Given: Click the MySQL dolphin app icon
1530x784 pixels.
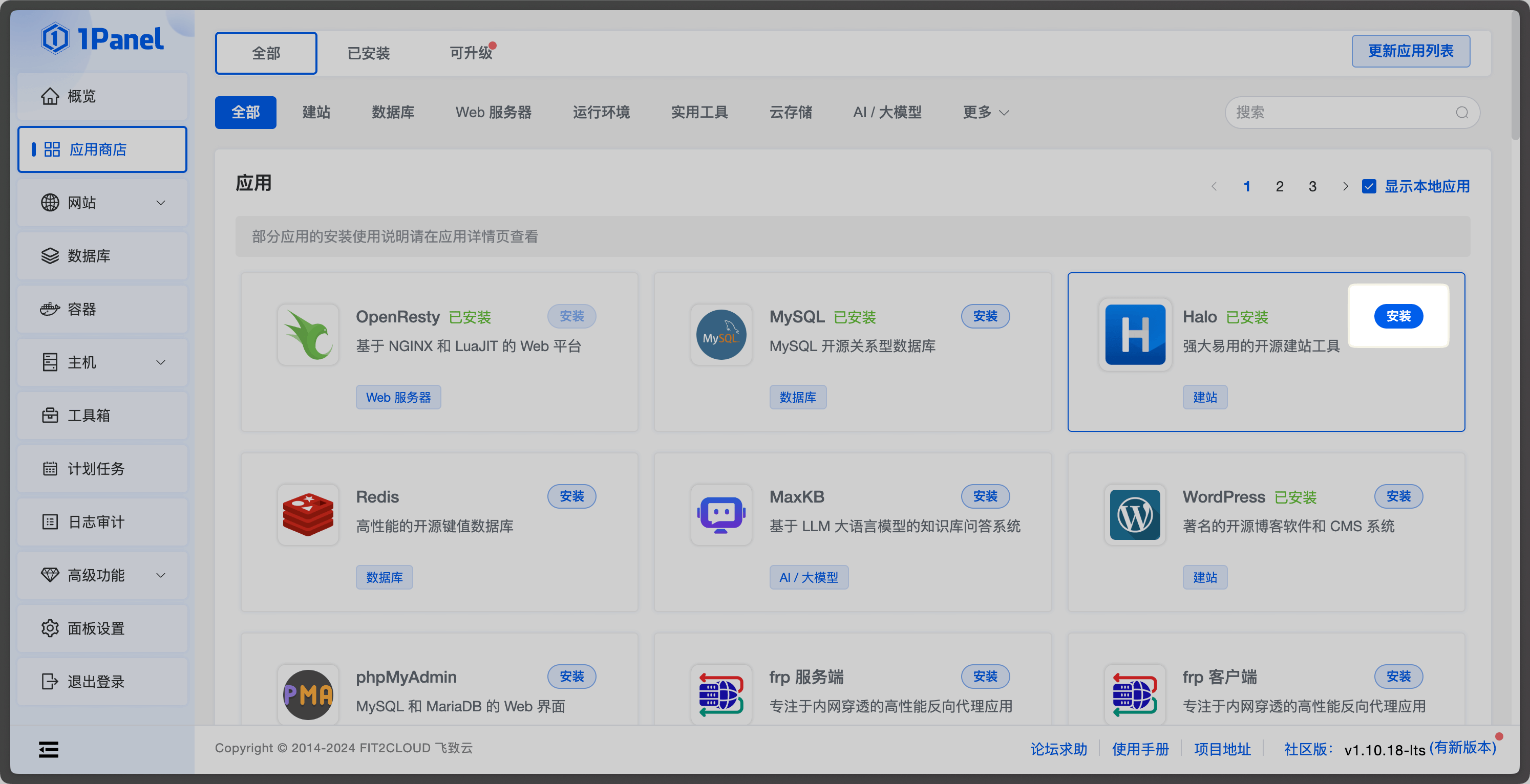Looking at the screenshot, I should 721,335.
